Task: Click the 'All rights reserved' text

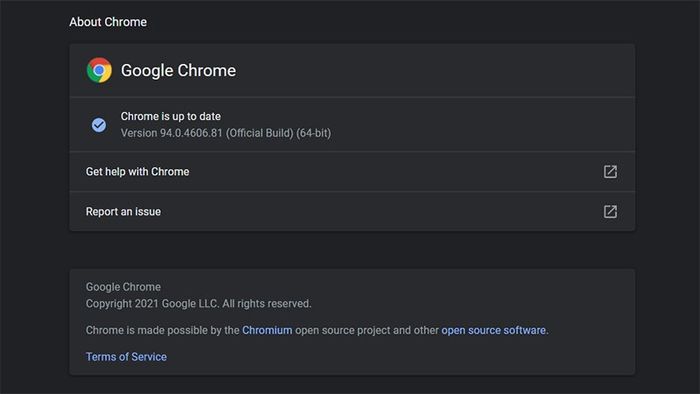Action: [267, 304]
